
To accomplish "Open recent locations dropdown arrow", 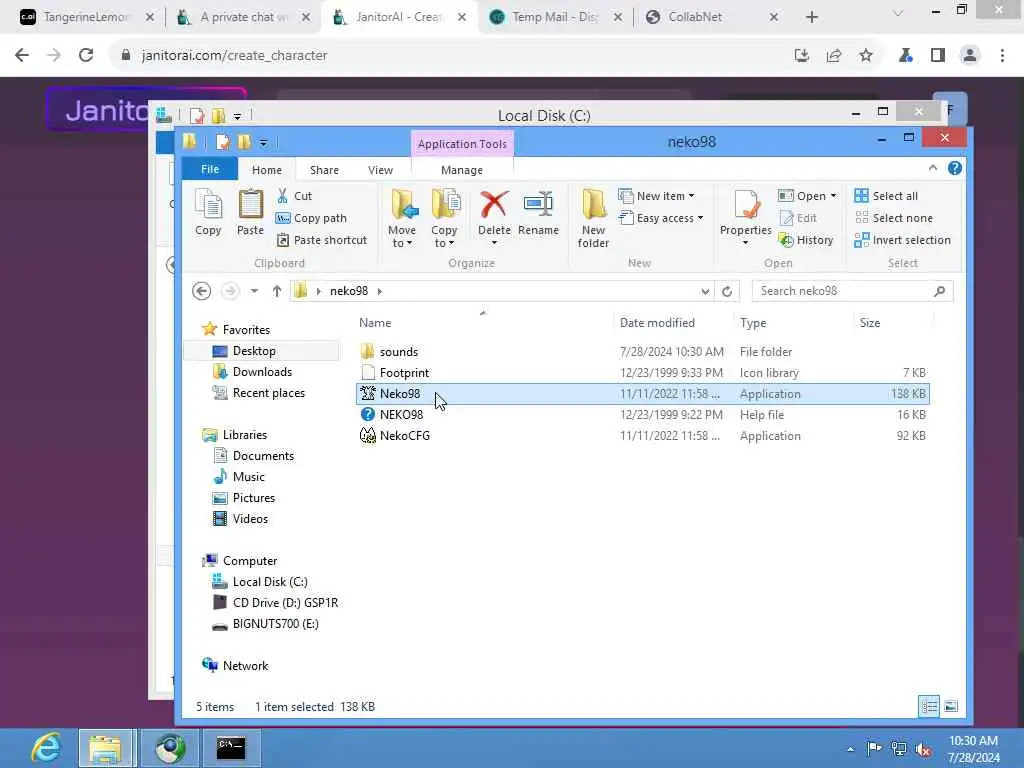I will point(254,291).
